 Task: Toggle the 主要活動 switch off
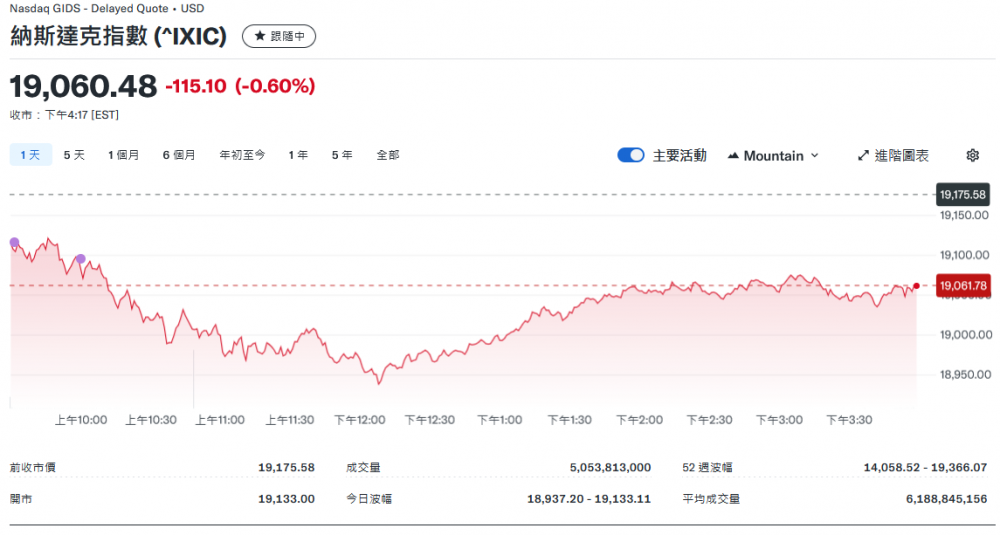click(x=630, y=155)
